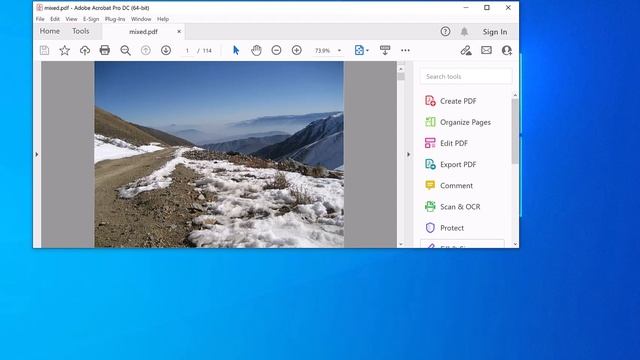Activate the Hand pan tool
This screenshot has height=360, width=640.
pyautogui.click(x=256, y=50)
